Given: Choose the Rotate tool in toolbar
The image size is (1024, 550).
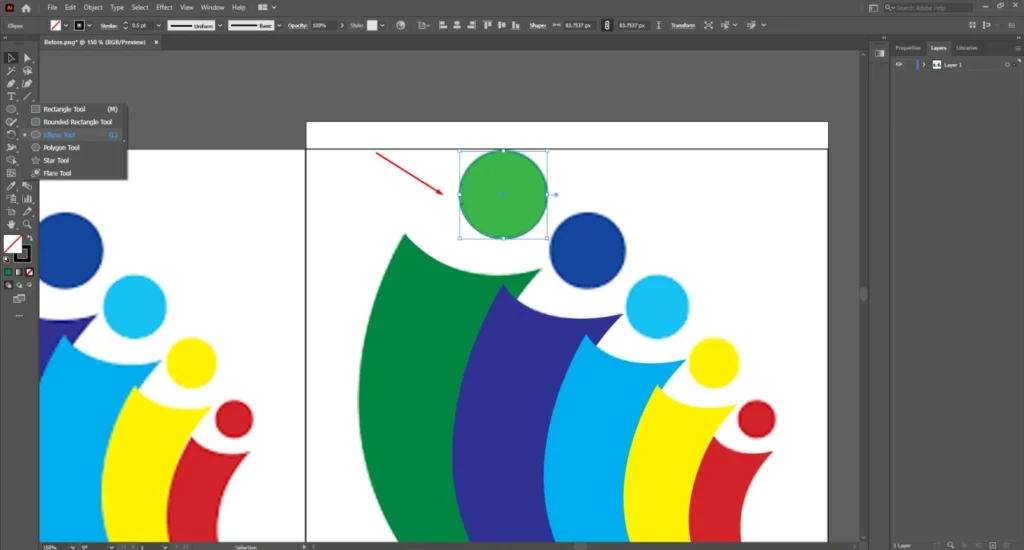Looking at the screenshot, I should pyautogui.click(x=11, y=135).
